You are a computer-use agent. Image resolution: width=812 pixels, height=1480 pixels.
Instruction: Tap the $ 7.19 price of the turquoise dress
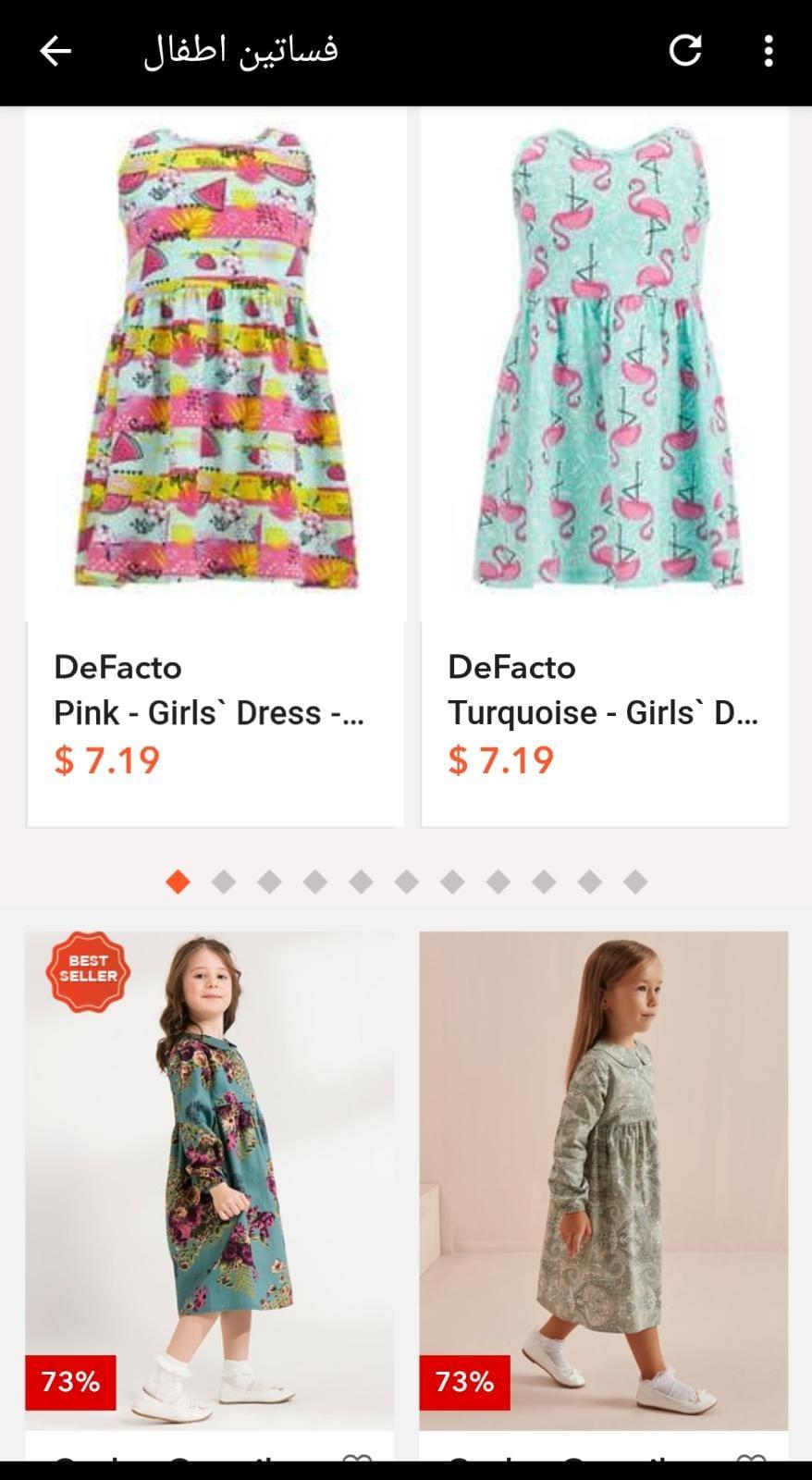(500, 760)
